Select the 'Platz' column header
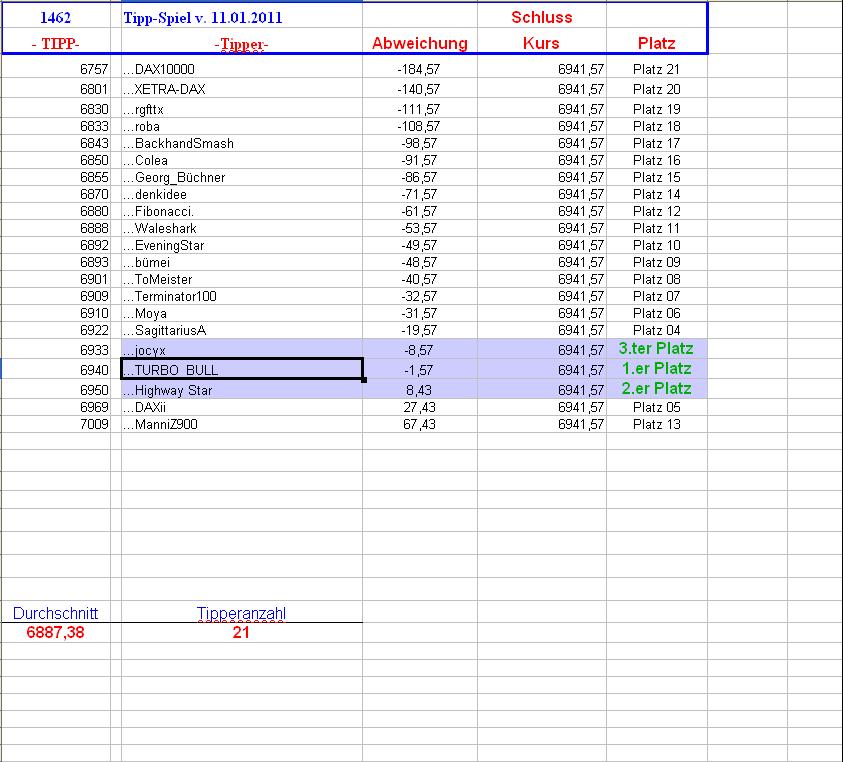The height and width of the screenshot is (762, 843). coord(656,42)
